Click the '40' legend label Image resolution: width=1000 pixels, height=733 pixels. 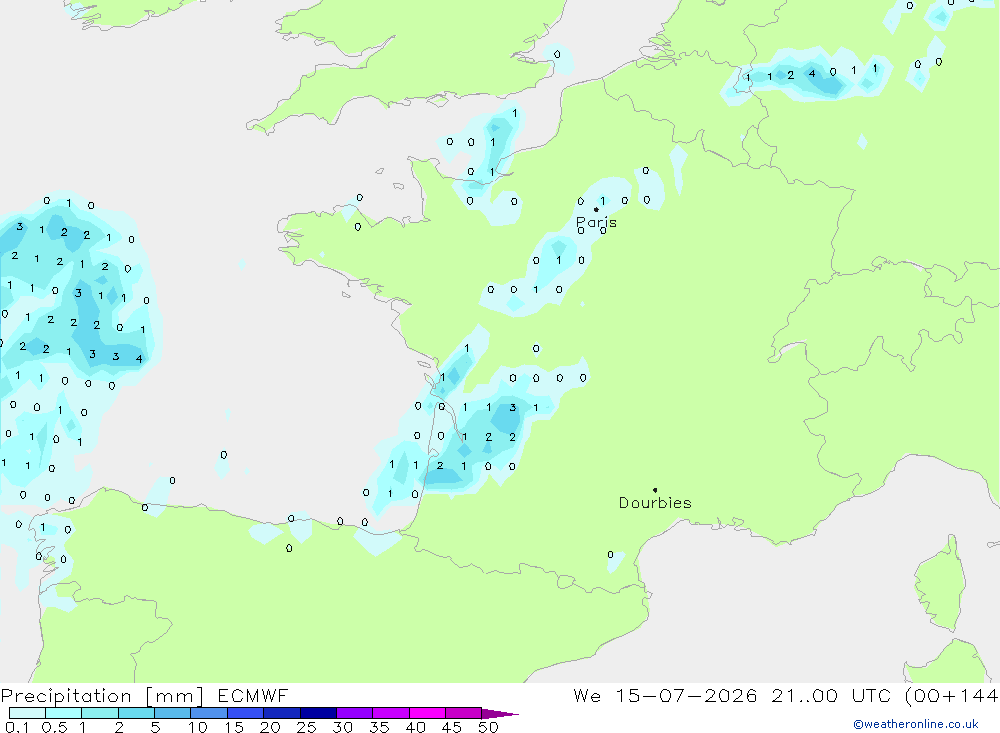pyautogui.click(x=415, y=727)
